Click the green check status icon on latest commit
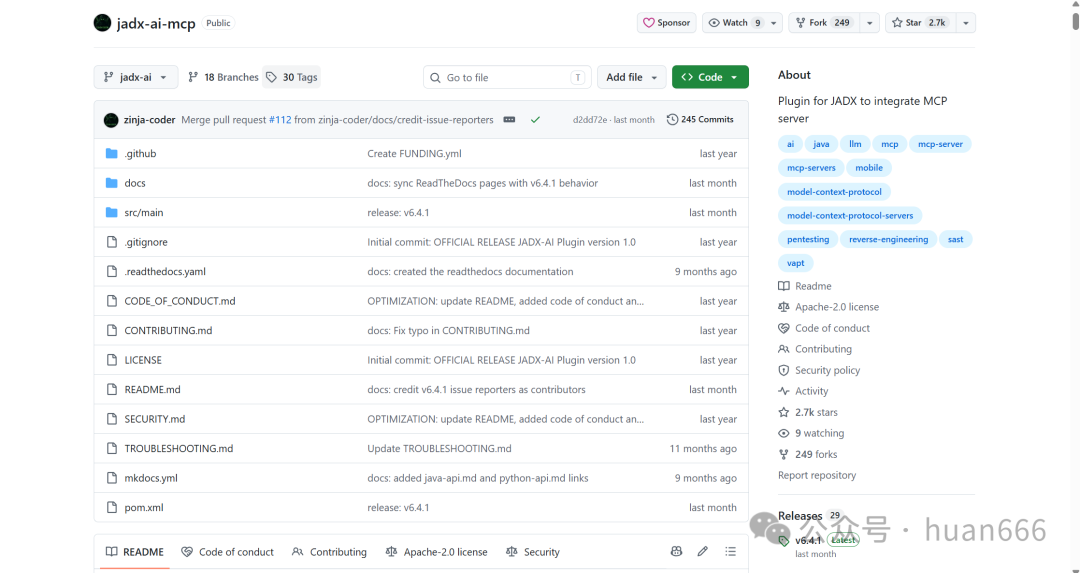Screen dimensions: 1080x573 535,120
